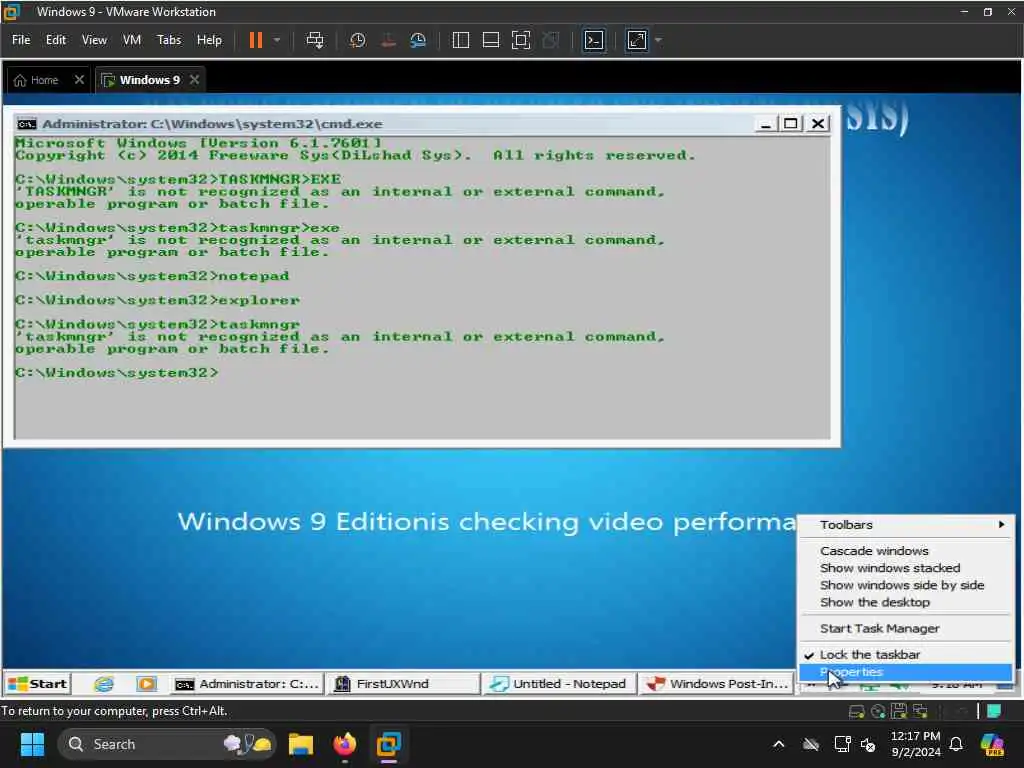Open the host Windows Start menu

pyautogui.click(x=32, y=744)
